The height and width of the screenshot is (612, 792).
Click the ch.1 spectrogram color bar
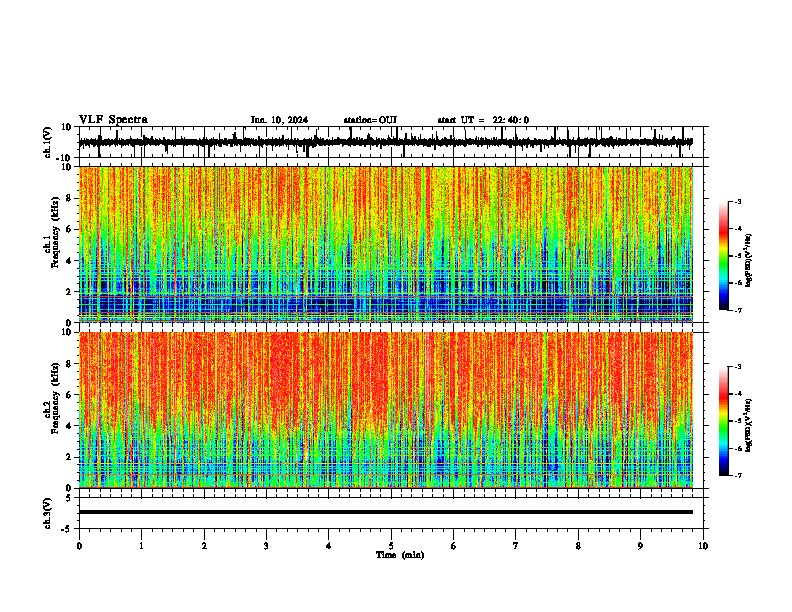[723, 256]
